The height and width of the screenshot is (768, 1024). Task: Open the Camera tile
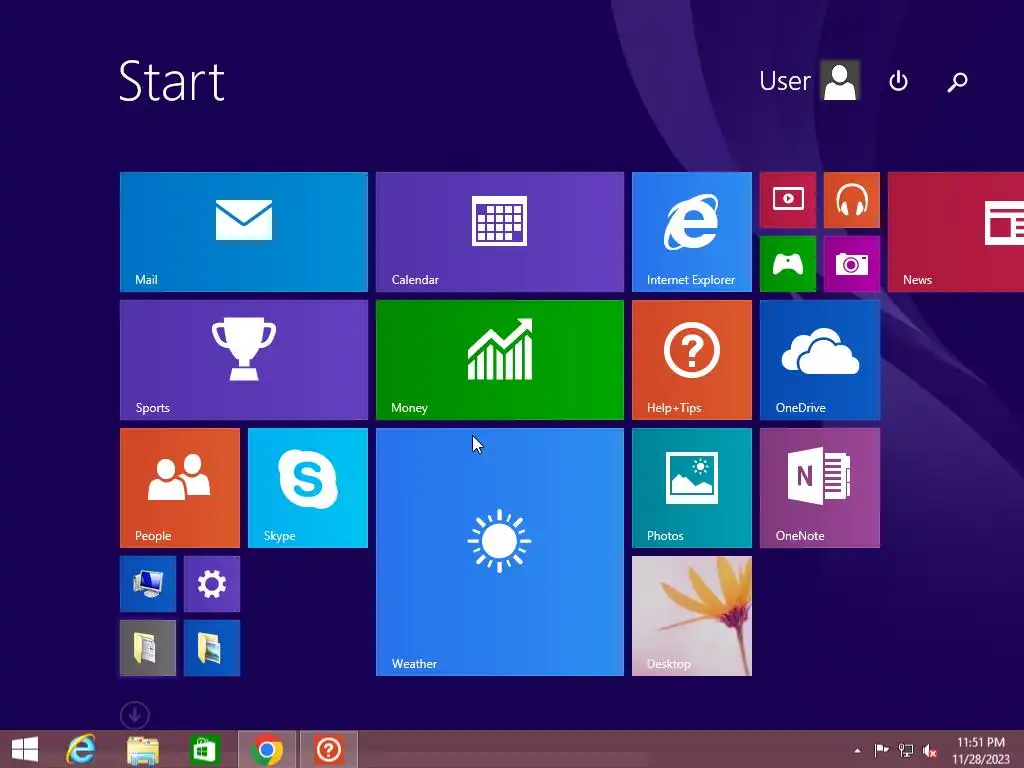852,264
